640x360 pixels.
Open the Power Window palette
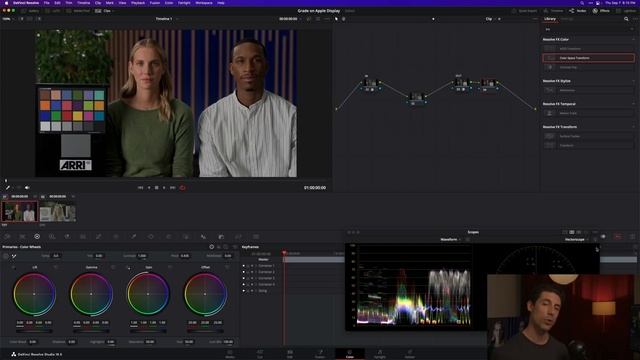pyautogui.click(x=151, y=236)
